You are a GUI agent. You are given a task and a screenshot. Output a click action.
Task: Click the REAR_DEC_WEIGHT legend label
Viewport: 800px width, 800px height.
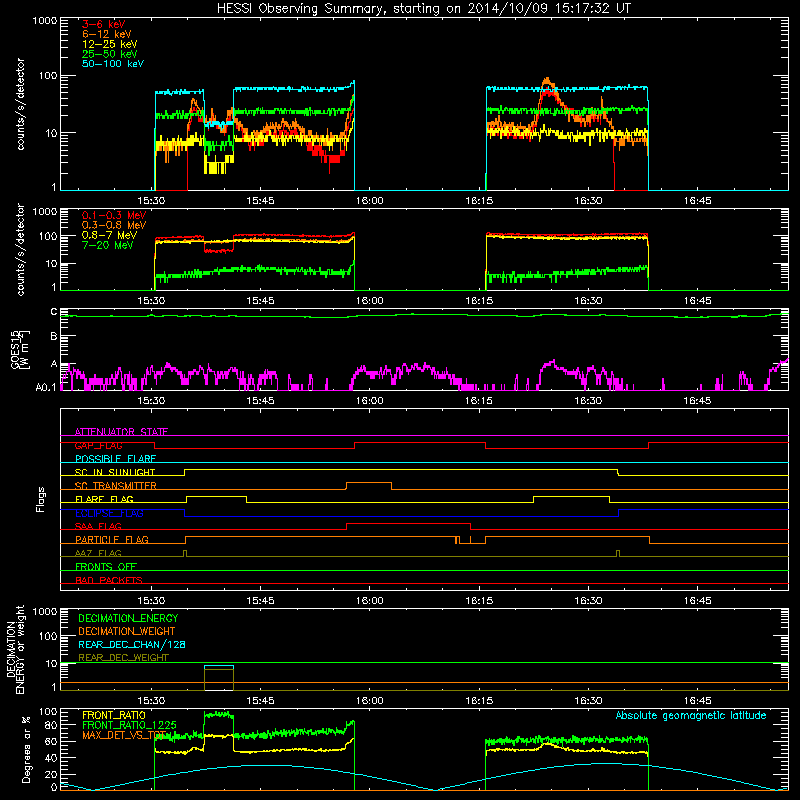pos(123,658)
